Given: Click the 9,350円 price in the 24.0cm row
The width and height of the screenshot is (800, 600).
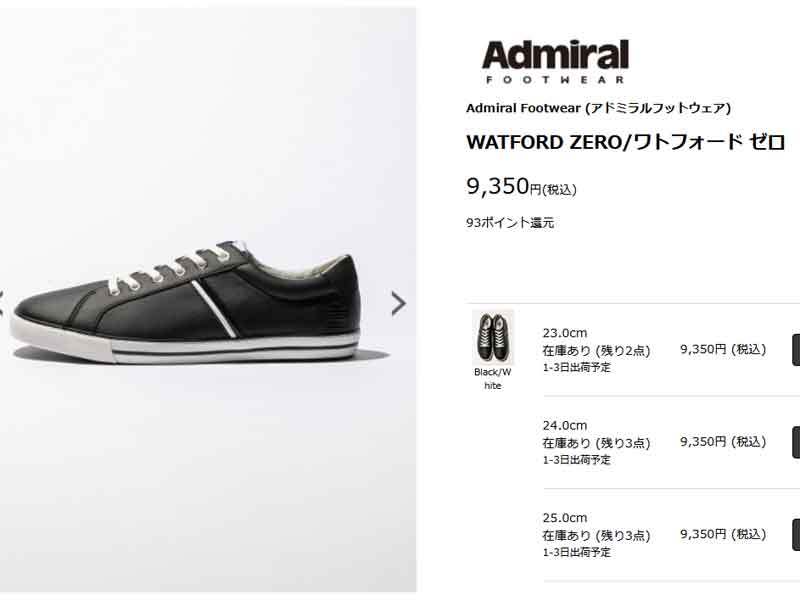Looking at the screenshot, I should [723, 442].
